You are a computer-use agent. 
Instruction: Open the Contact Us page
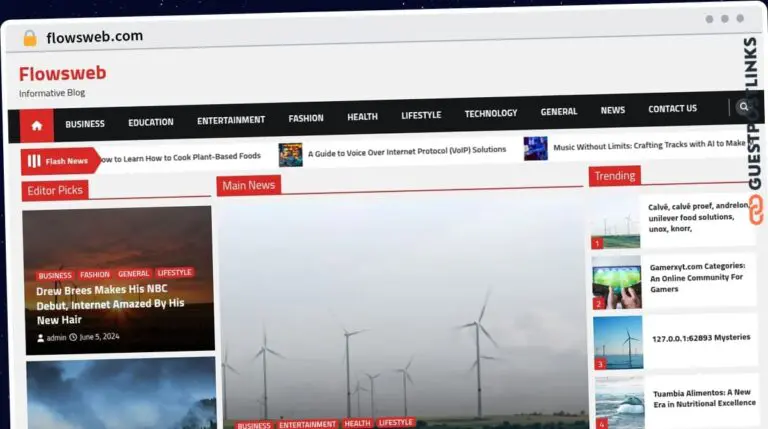[672, 109]
